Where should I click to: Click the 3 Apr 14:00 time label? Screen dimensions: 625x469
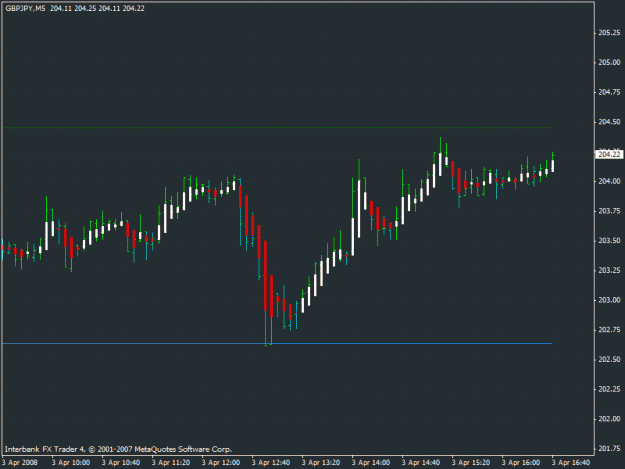point(371,463)
